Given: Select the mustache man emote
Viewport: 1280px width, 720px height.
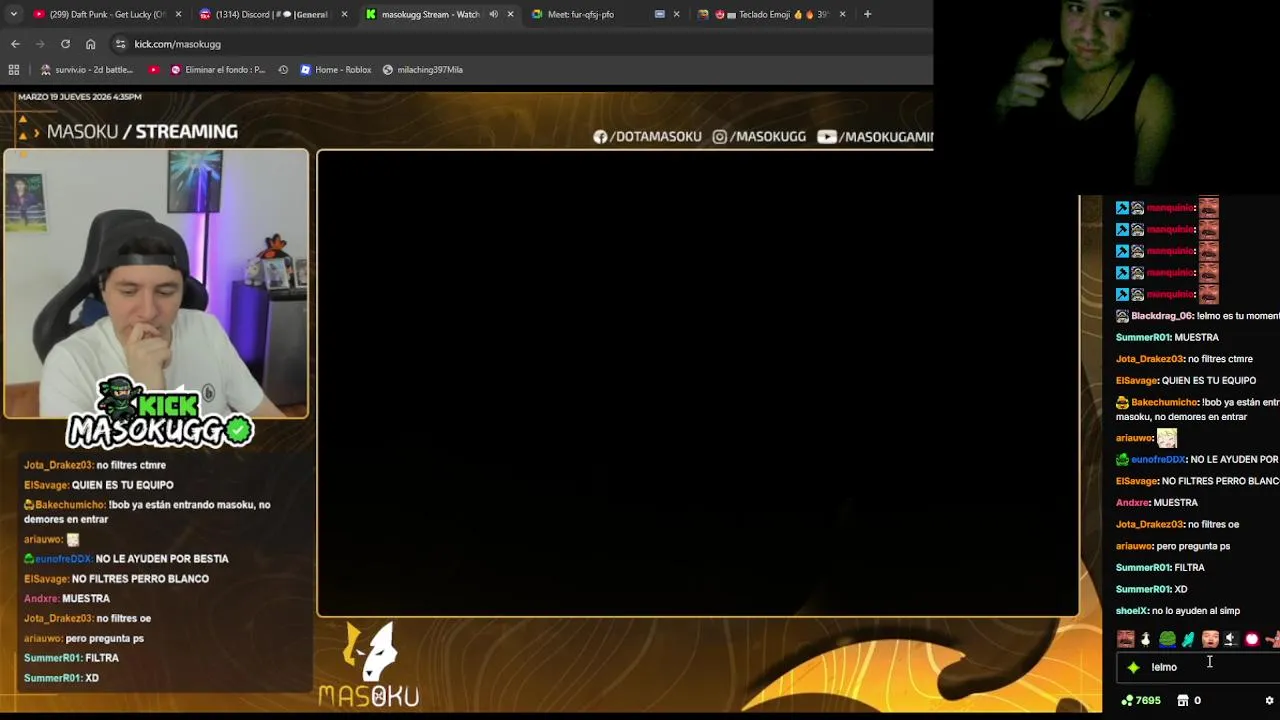Looking at the screenshot, I should (1125, 639).
